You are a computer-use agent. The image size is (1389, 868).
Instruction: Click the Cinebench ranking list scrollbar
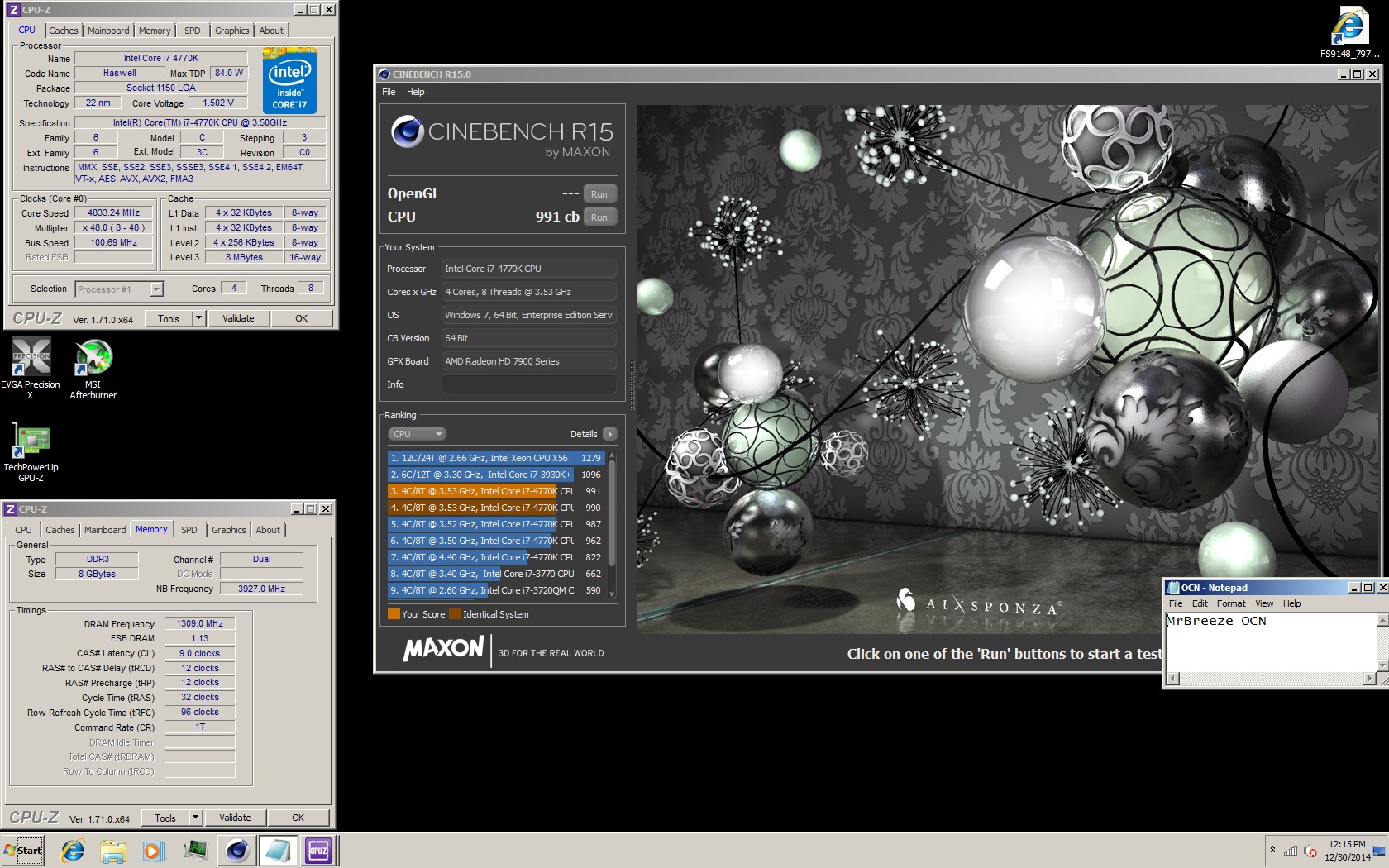tap(612, 513)
